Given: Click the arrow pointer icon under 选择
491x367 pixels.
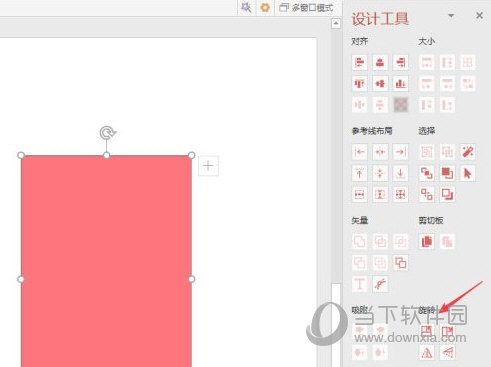Looking at the screenshot, I should click(x=468, y=173).
